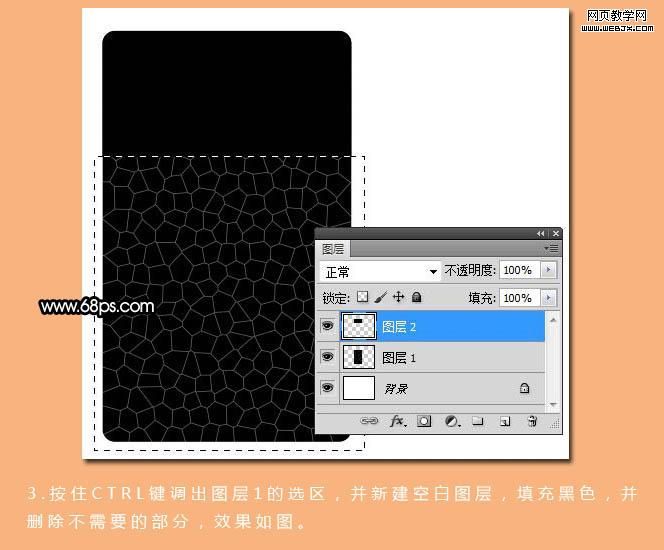Select the 图层 2 thumbnail
664x550 pixels.
[x=358, y=326]
